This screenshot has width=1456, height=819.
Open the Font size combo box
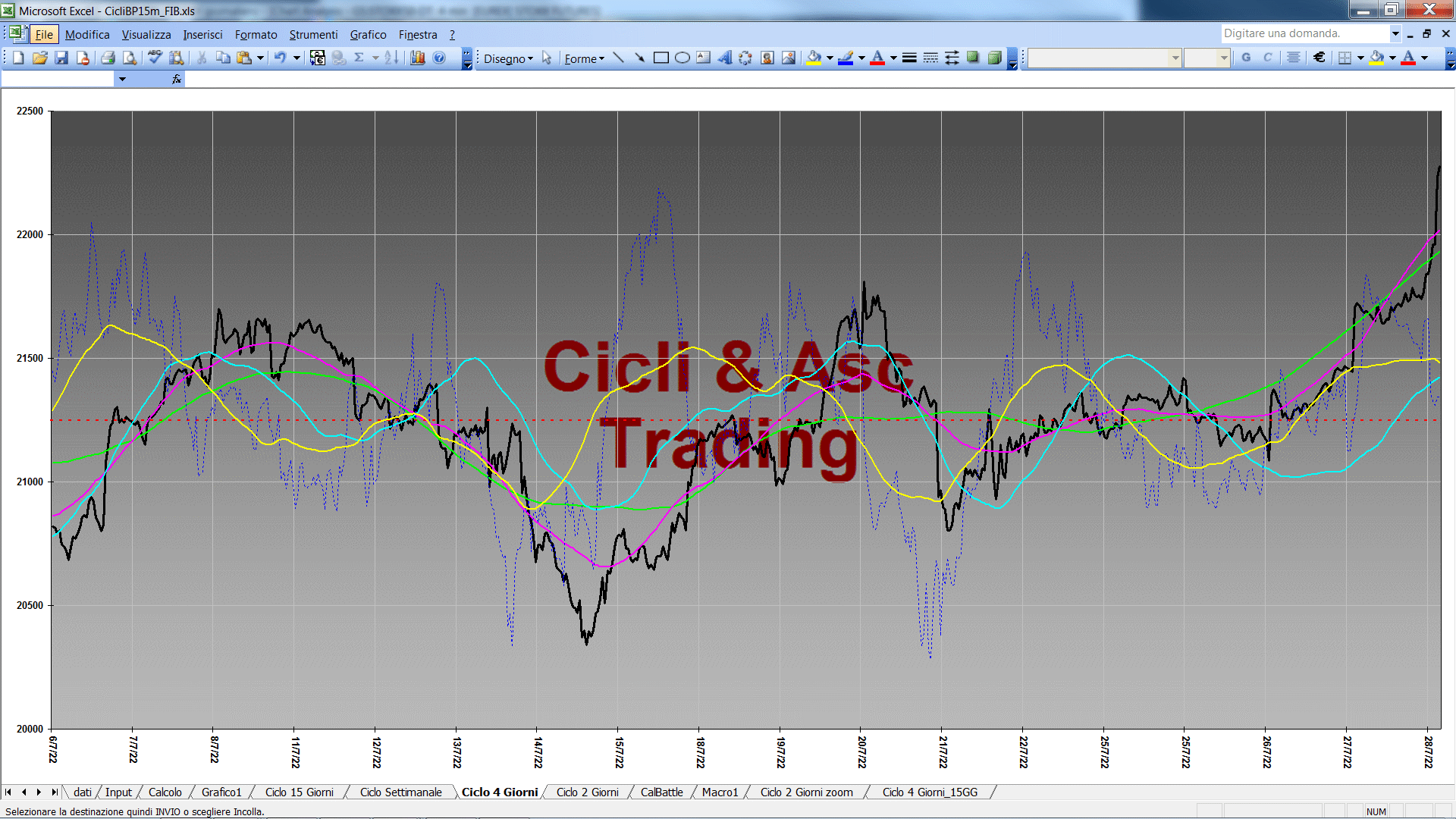tap(1207, 58)
